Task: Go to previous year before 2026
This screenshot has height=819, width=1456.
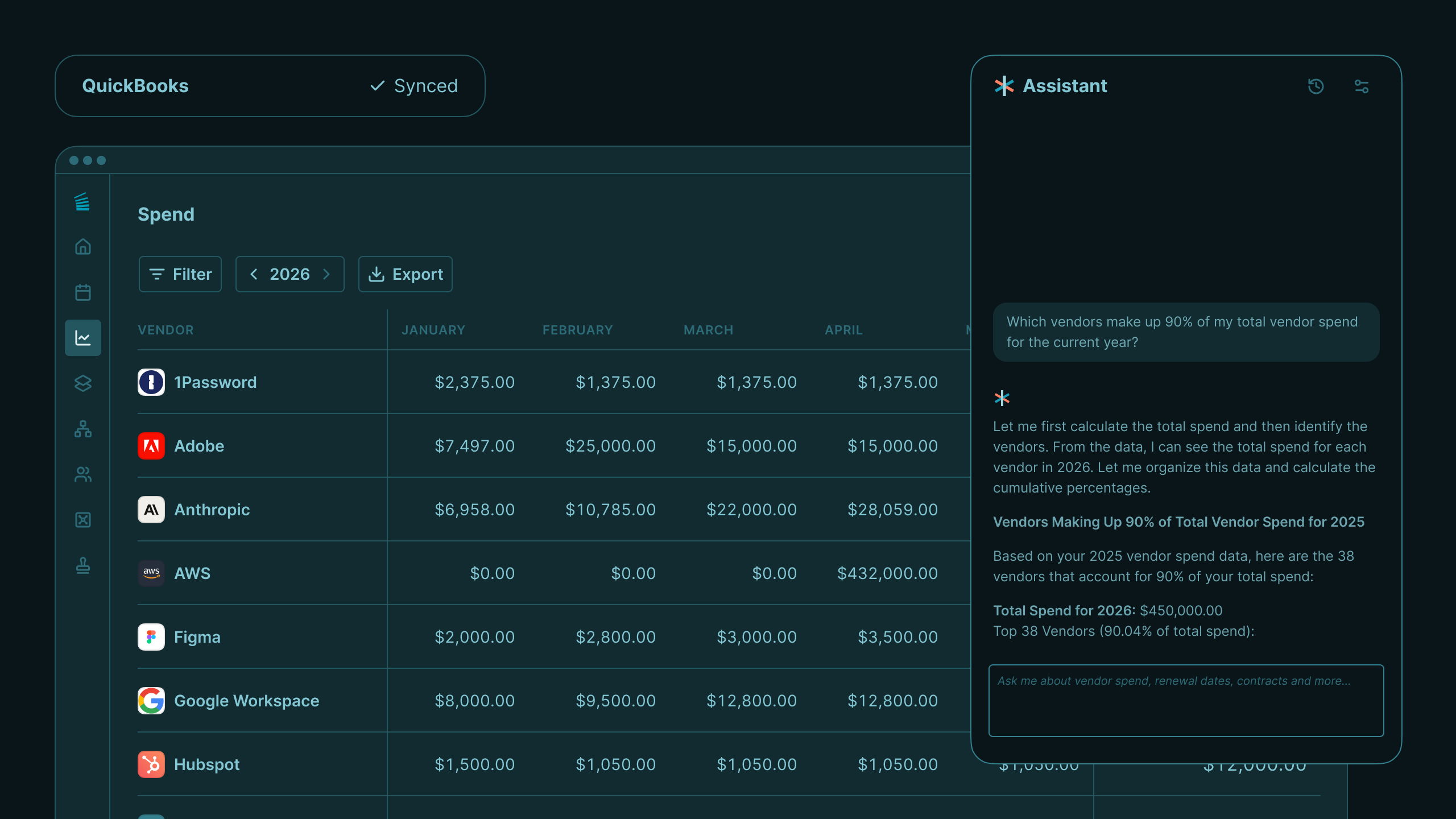Action: [254, 274]
